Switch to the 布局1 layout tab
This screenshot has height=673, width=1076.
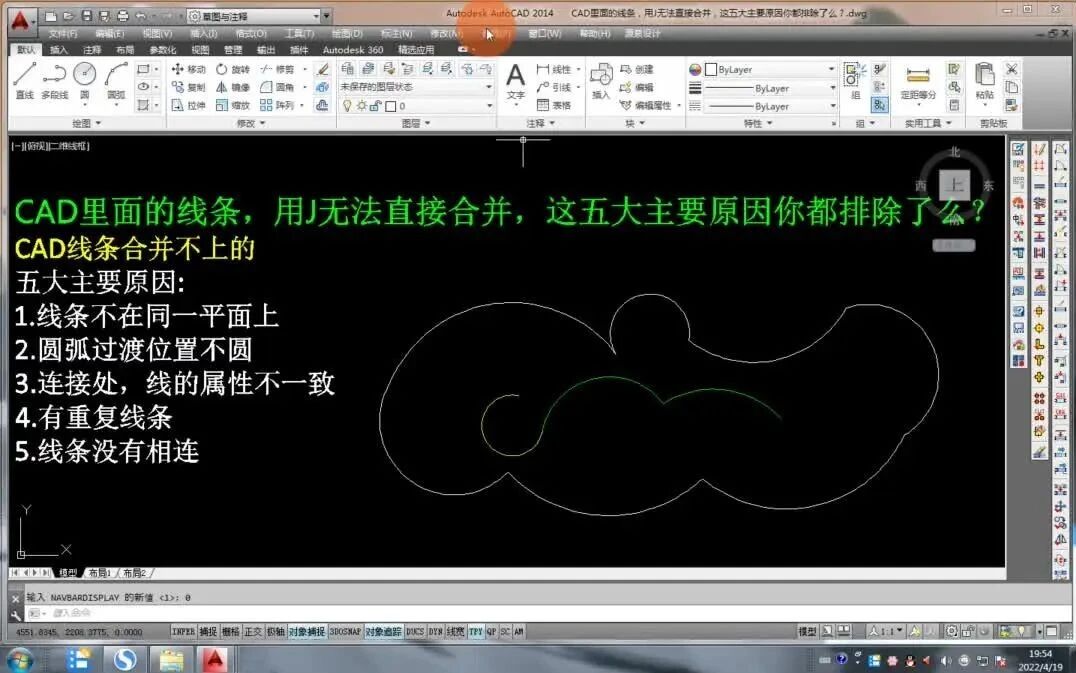pyautogui.click(x=100, y=573)
